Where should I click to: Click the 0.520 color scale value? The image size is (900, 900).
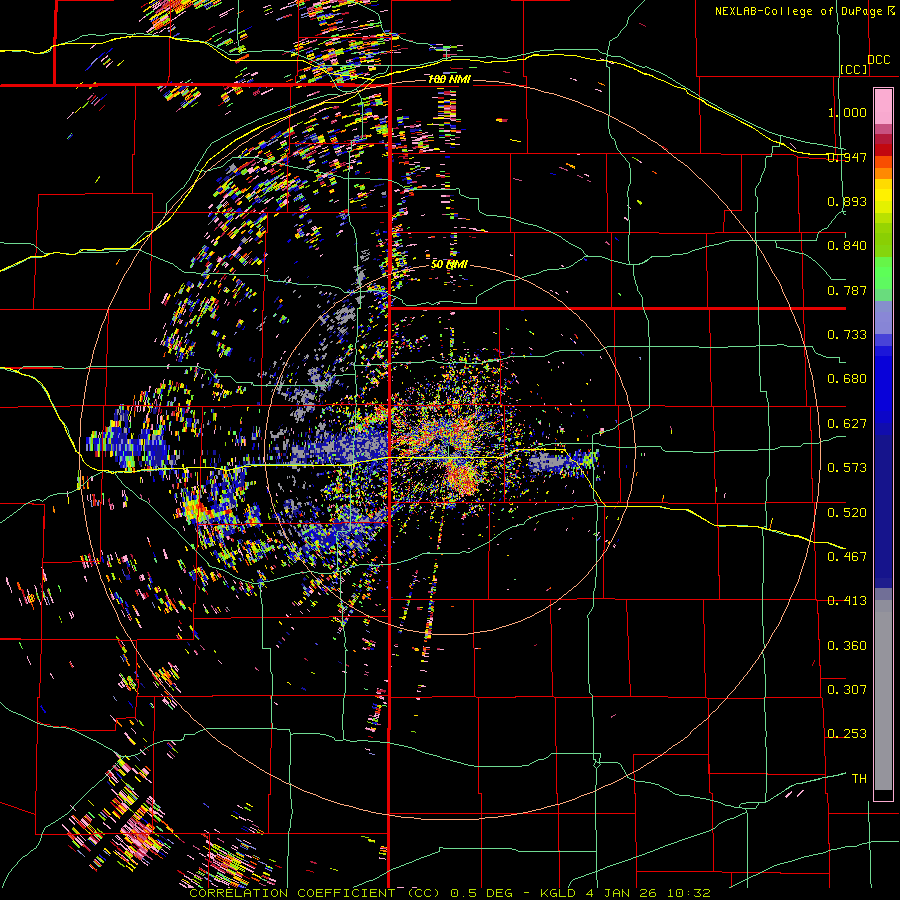click(x=847, y=513)
